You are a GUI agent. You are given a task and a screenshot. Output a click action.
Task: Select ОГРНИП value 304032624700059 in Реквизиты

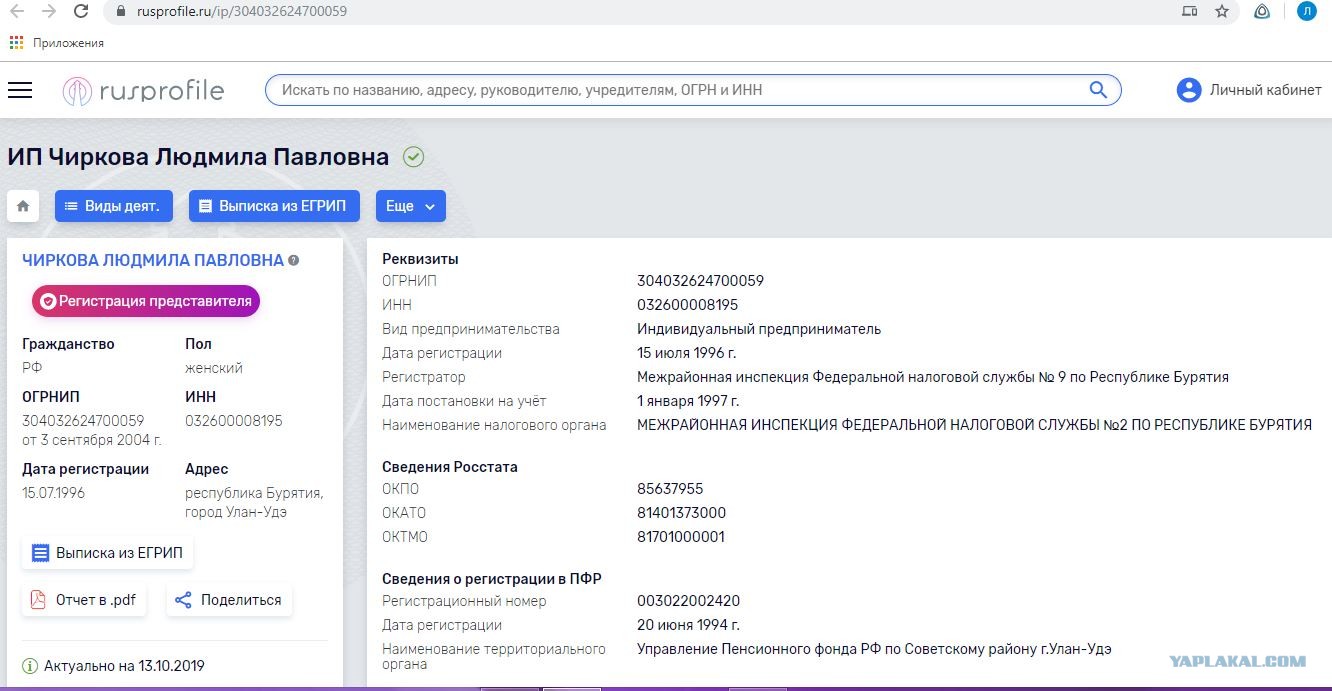[700, 281]
